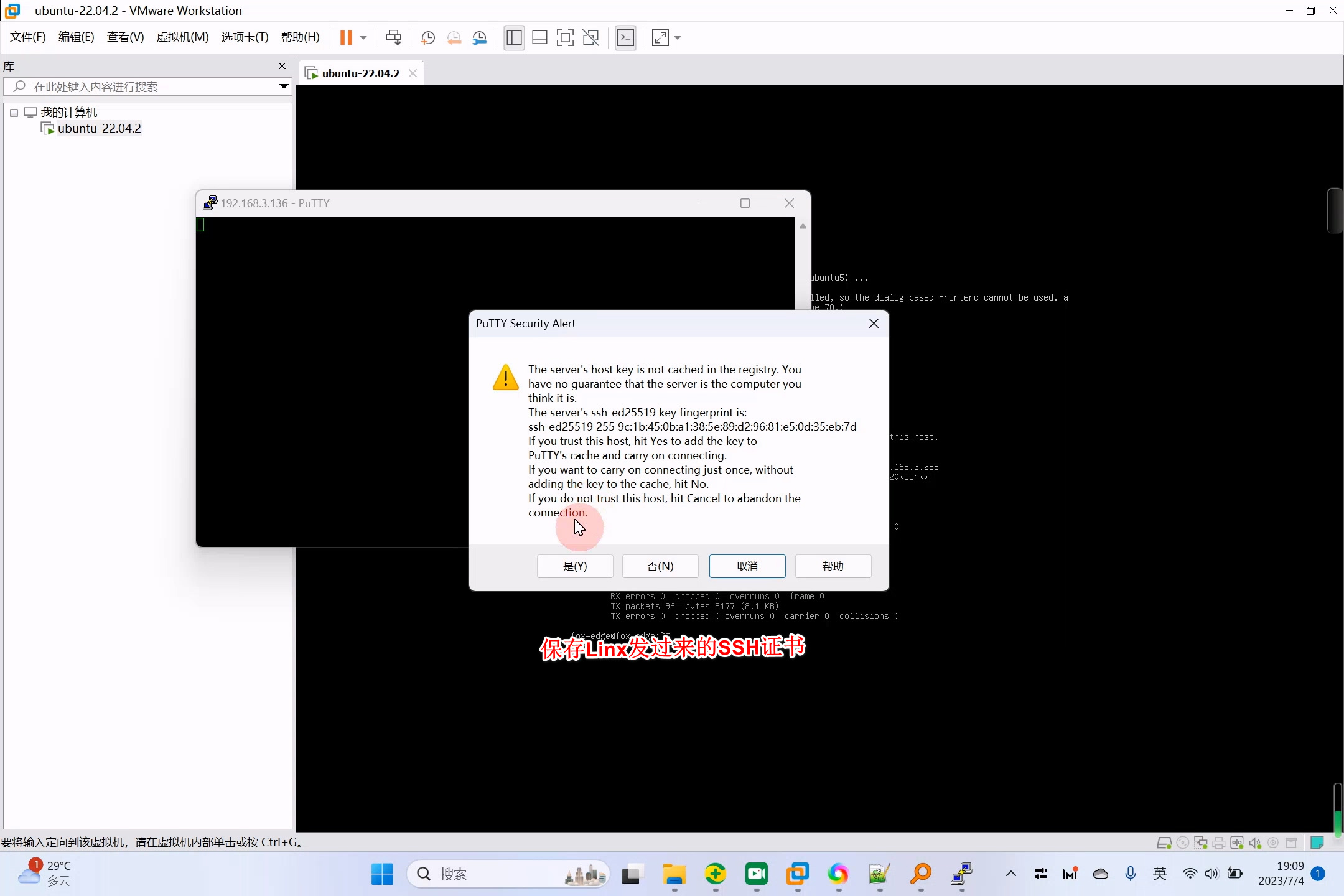Open the taskbar clock showing 19:09
This screenshot has height=896, width=1344.
coord(1281,874)
